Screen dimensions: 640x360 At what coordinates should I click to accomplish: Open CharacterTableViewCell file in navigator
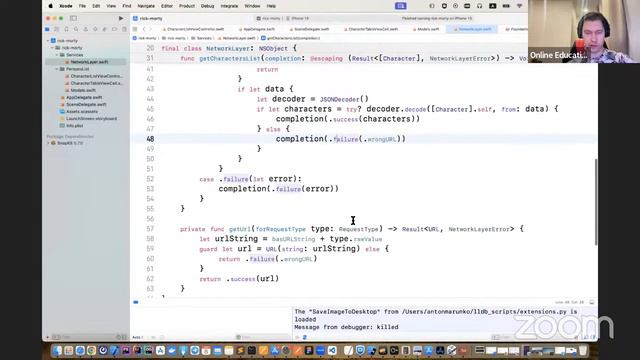(x=93, y=83)
